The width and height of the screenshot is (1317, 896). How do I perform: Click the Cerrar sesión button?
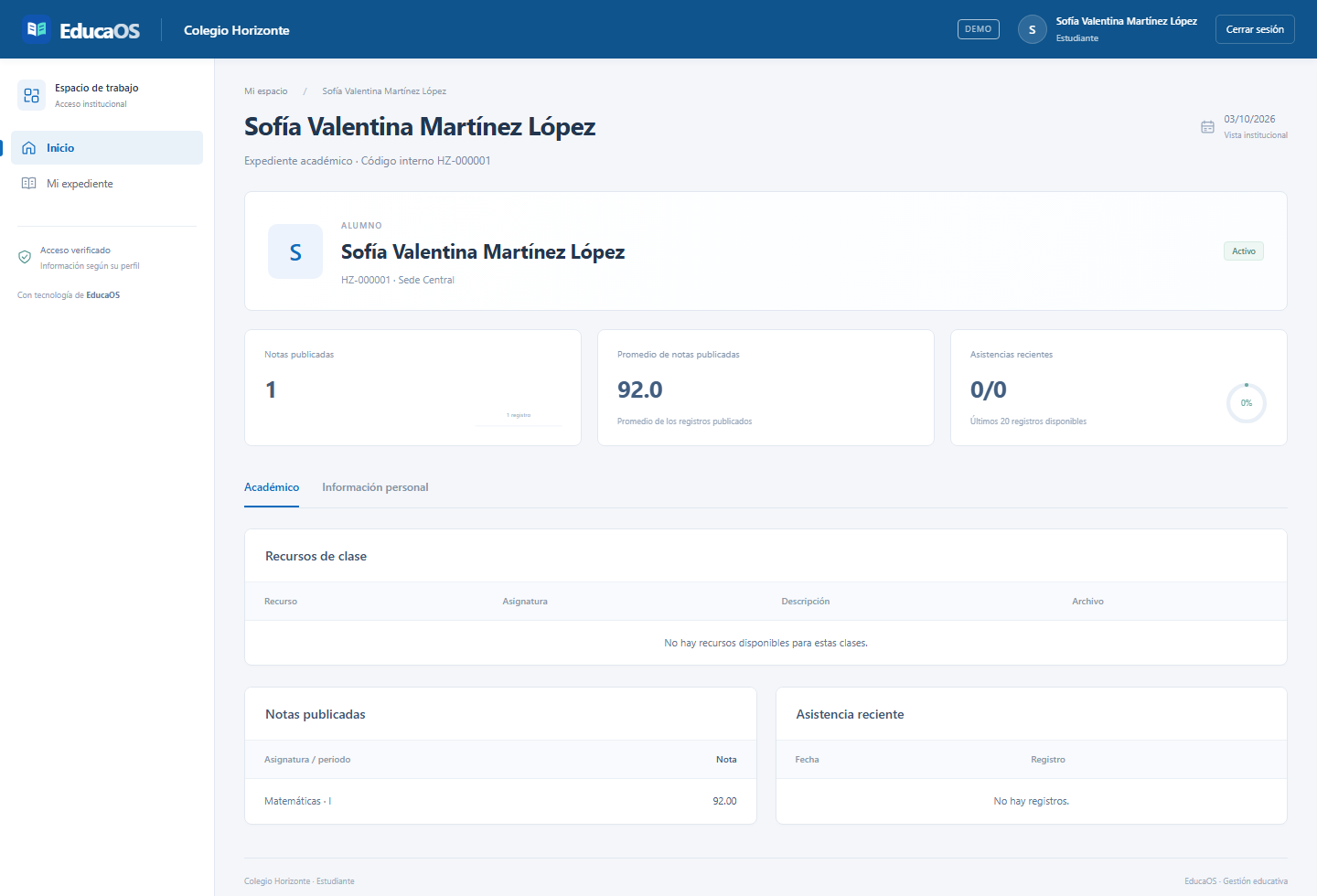(1255, 29)
